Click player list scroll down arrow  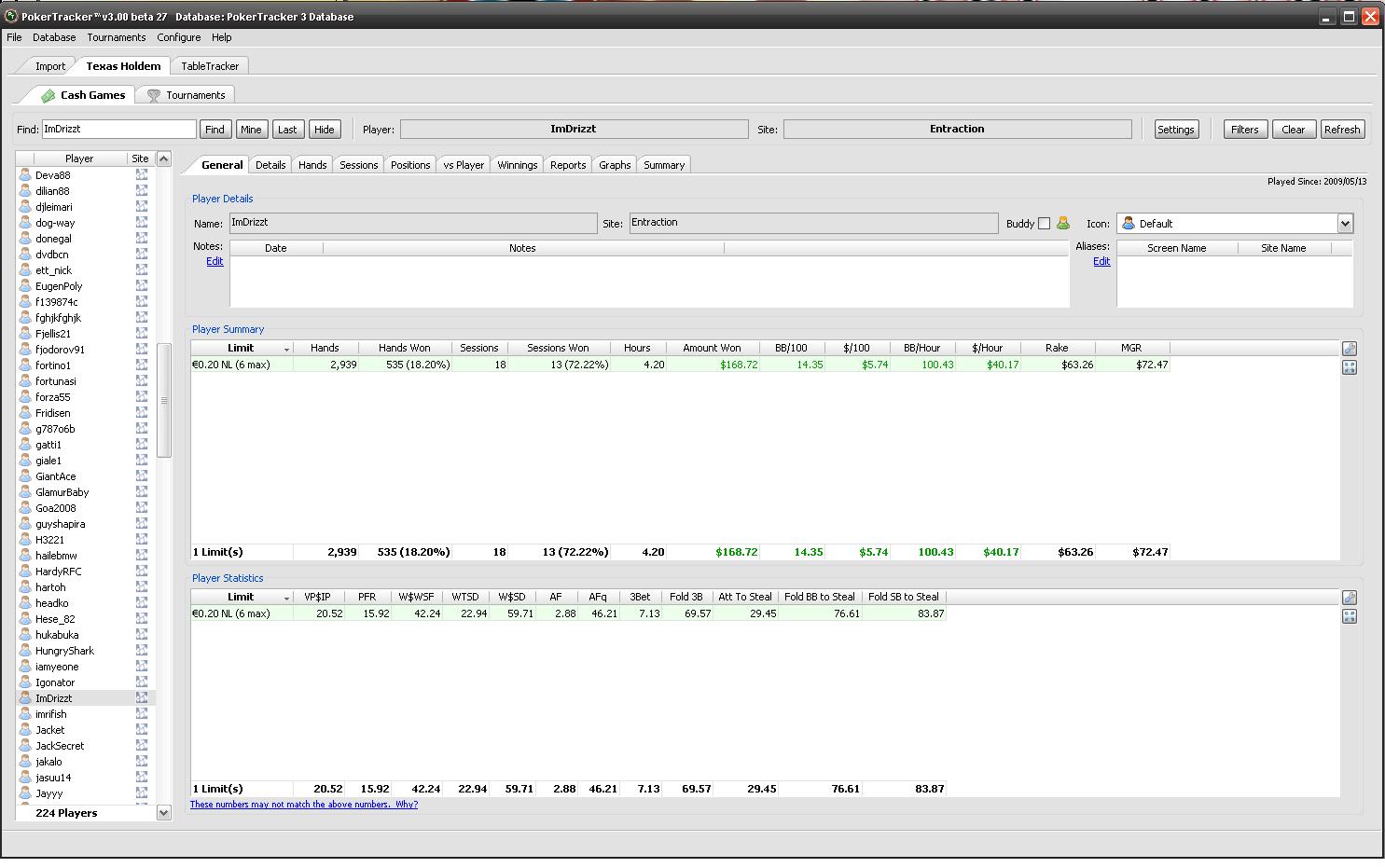pyautogui.click(x=164, y=813)
